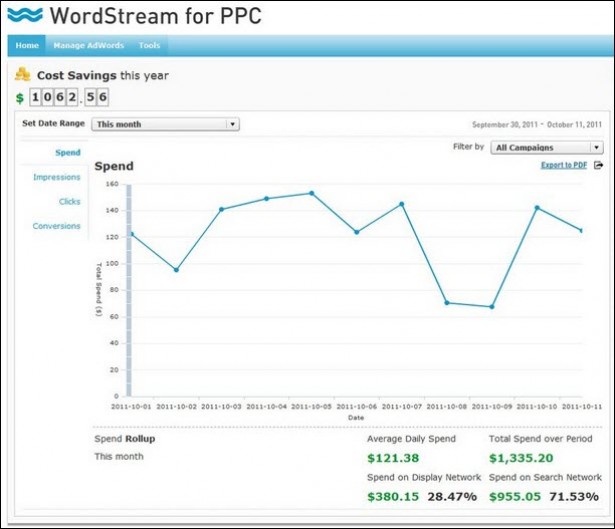Click the 2011-10-01 data point on chart
The height and width of the screenshot is (529, 615).
[x=131, y=234]
